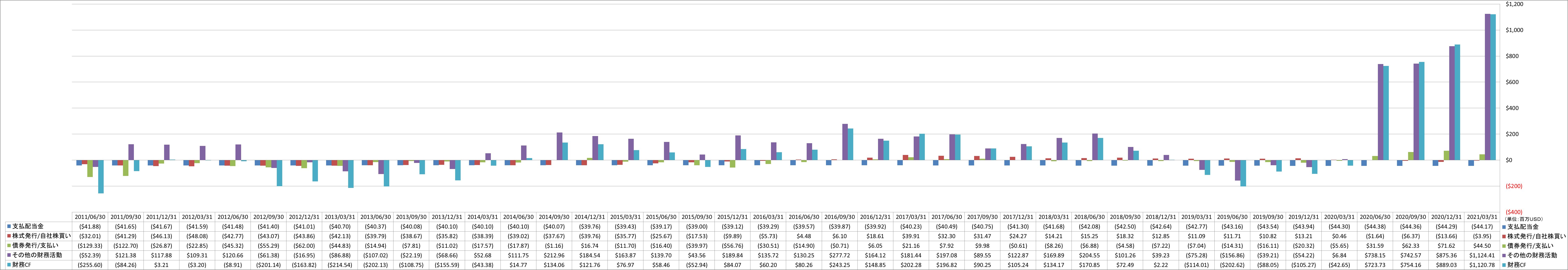
Task: Click the 2011/06/30 date column header
Action: 90,216
